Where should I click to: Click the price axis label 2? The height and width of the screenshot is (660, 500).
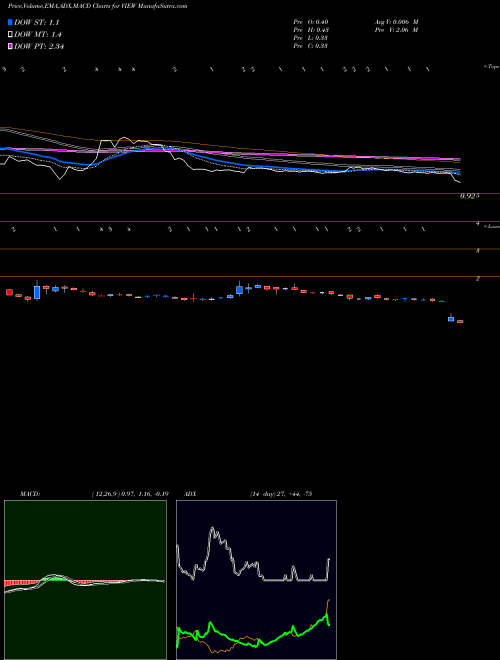(478, 279)
